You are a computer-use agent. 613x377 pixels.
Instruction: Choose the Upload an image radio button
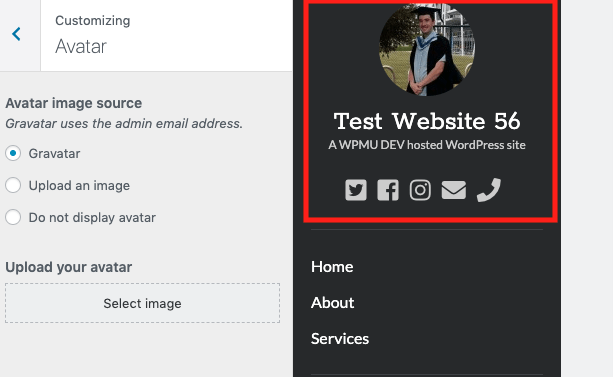click(x=13, y=185)
